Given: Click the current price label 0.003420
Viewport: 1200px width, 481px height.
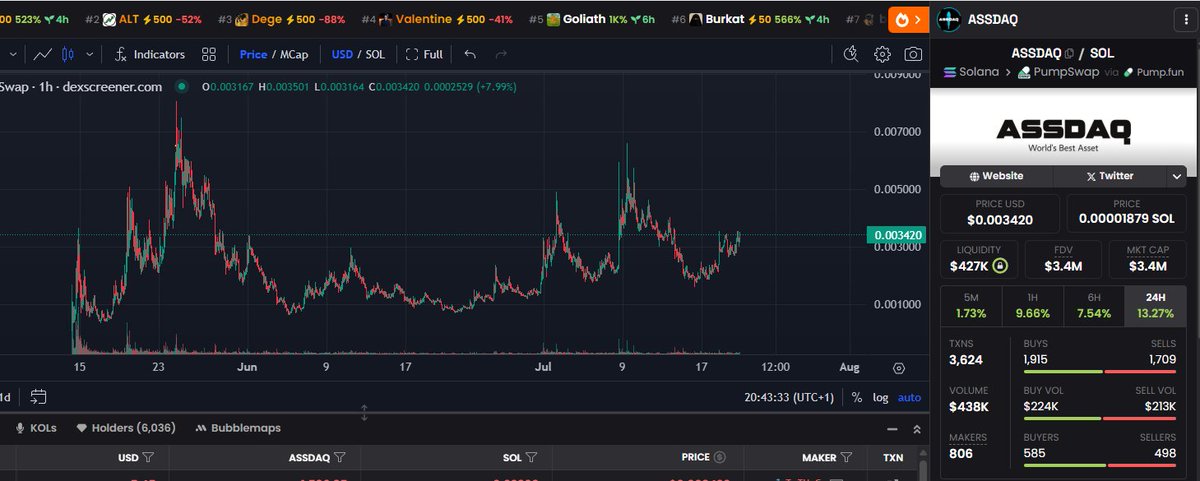Looking at the screenshot, I should point(898,235).
